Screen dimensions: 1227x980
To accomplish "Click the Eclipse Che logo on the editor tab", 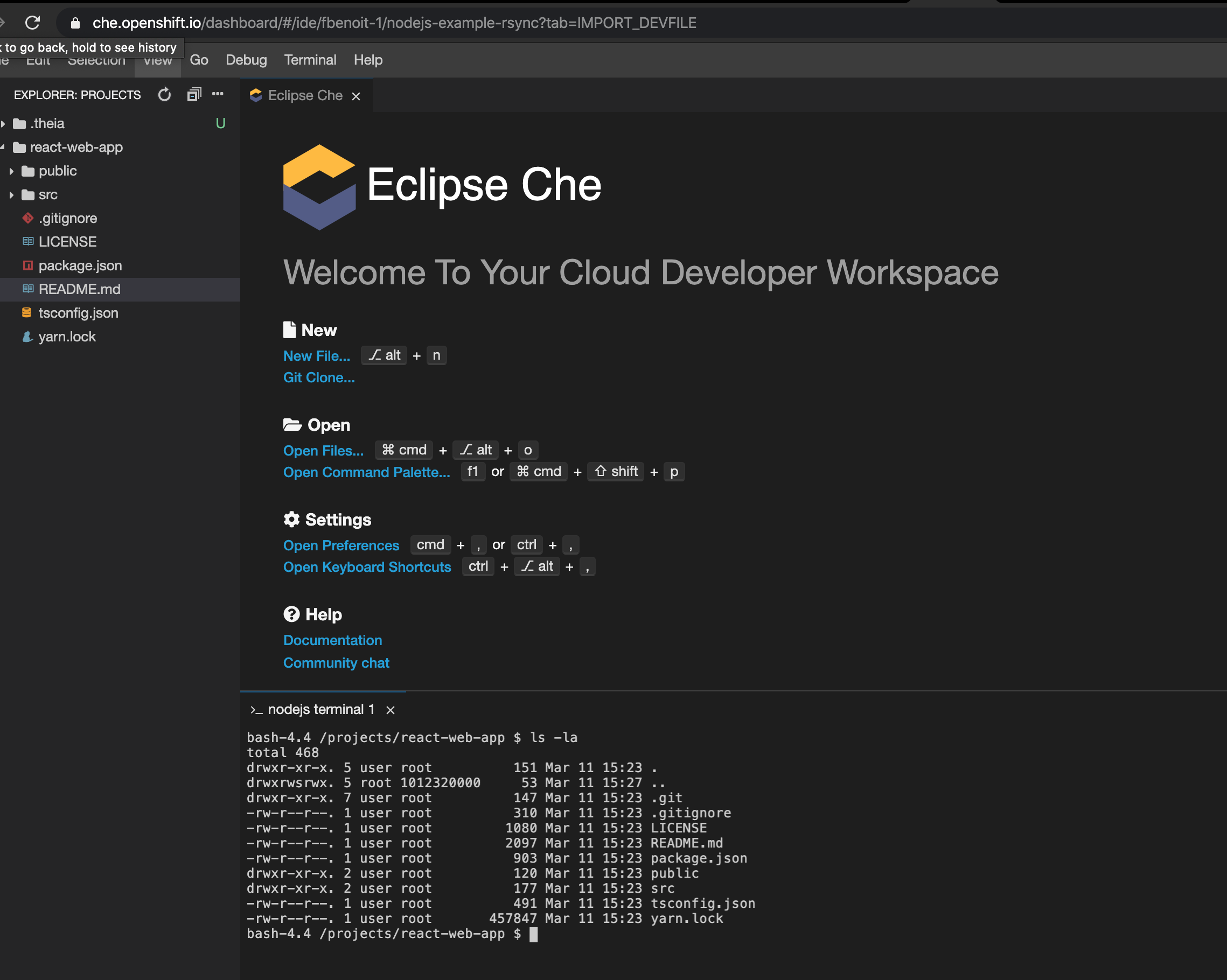I will tap(256, 95).
